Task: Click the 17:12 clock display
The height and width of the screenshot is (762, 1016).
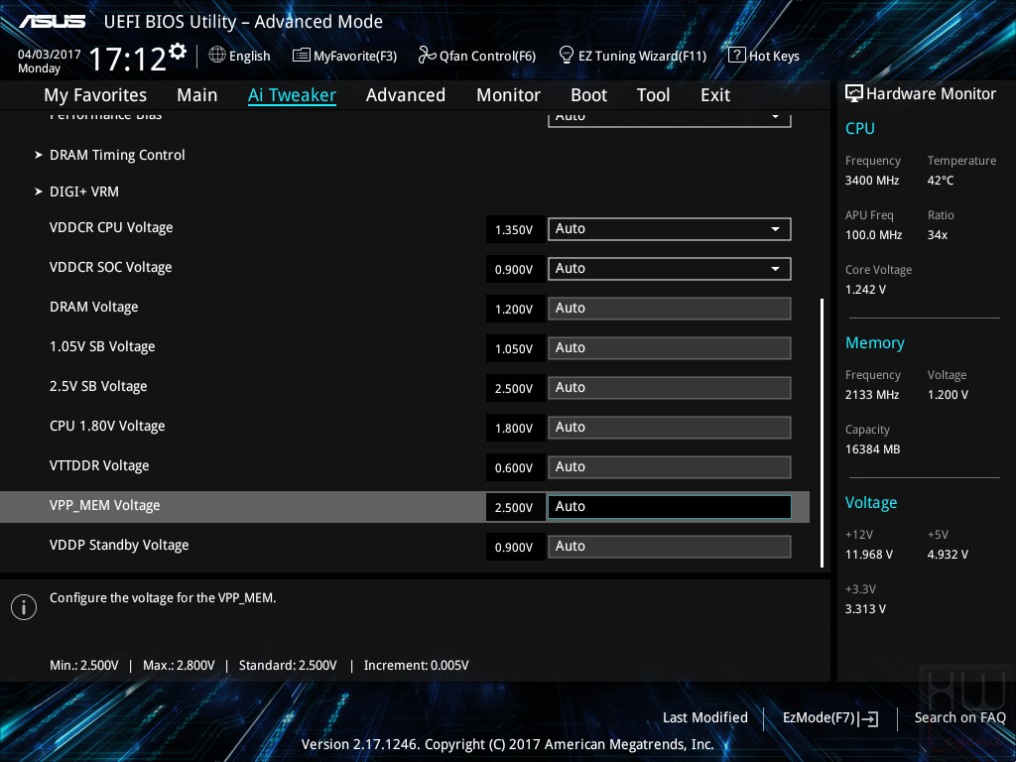Action: 128,59
